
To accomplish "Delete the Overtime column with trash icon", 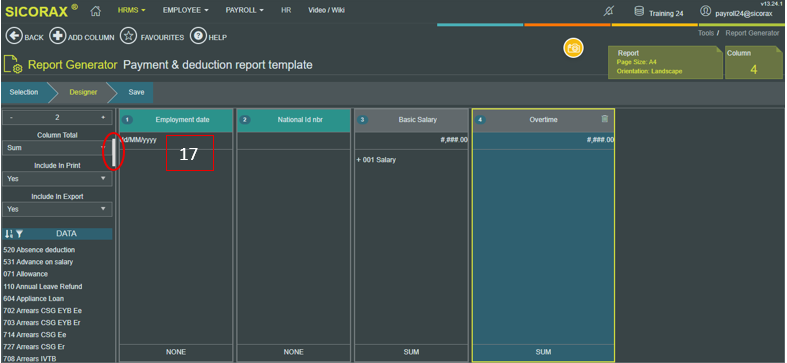I will coord(605,119).
